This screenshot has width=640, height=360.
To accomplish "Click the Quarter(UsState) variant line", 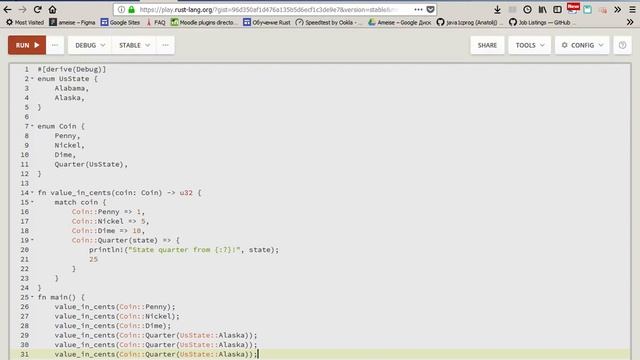I will (91, 164).
